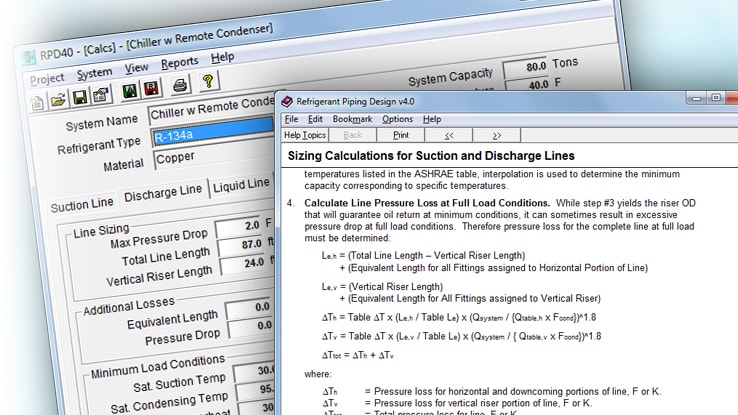This screenshot has width=738, height=415.
Task: Print using the printer icon in RPD40
Action: (x=180, y=85)
